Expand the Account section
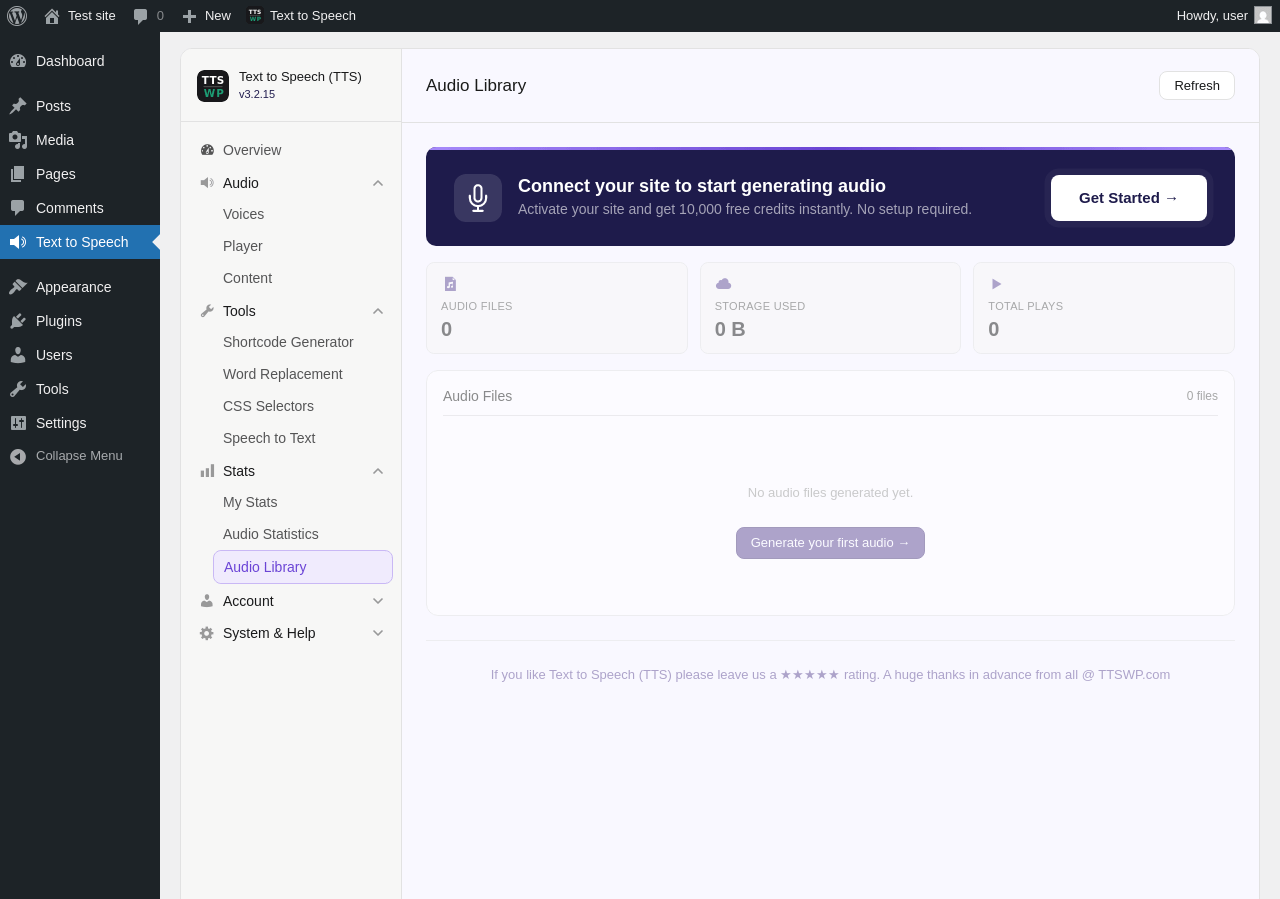Viewport: 1280px width, 899px height. 291,601
